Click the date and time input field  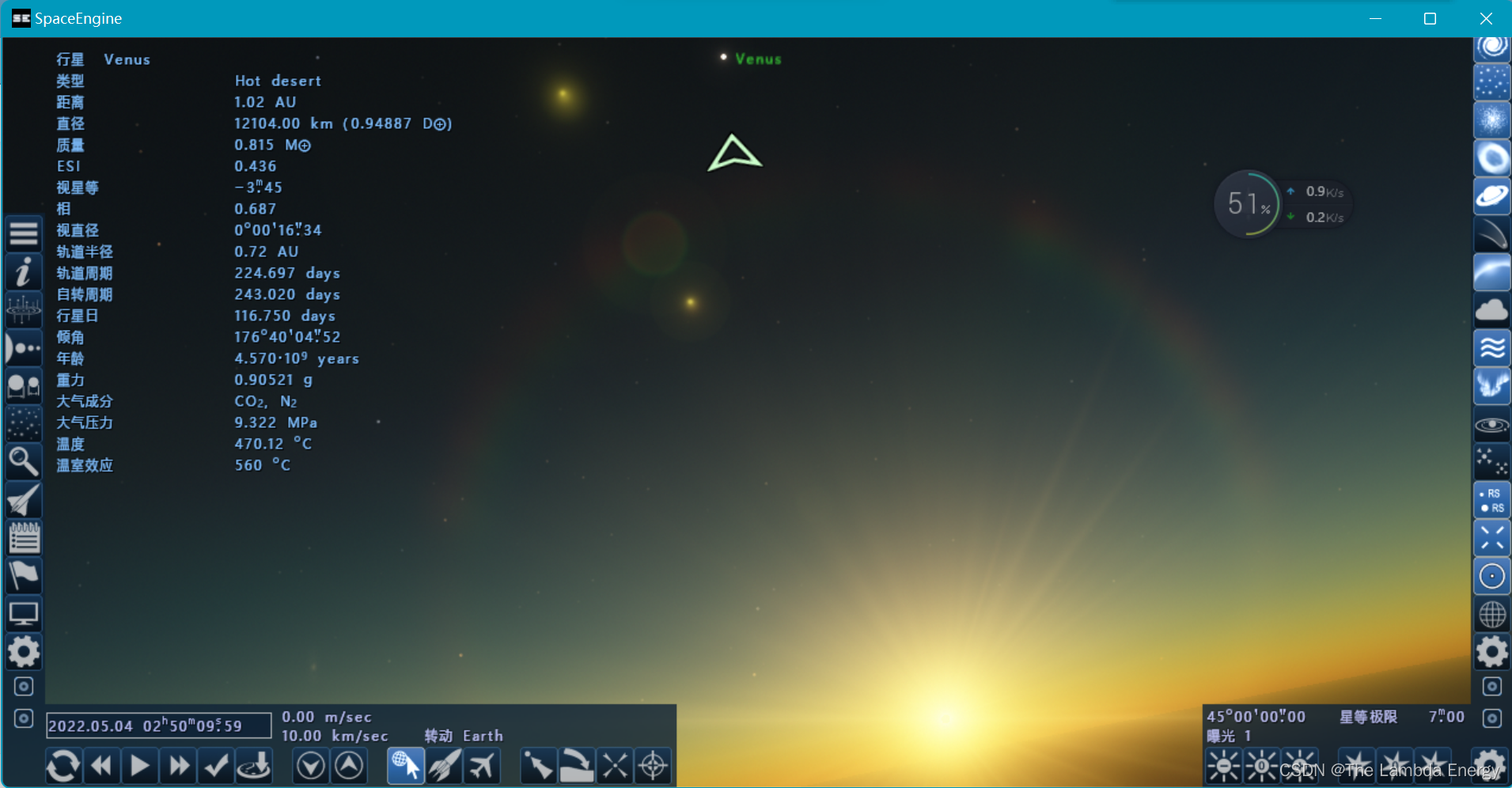(x=158, y=725)
